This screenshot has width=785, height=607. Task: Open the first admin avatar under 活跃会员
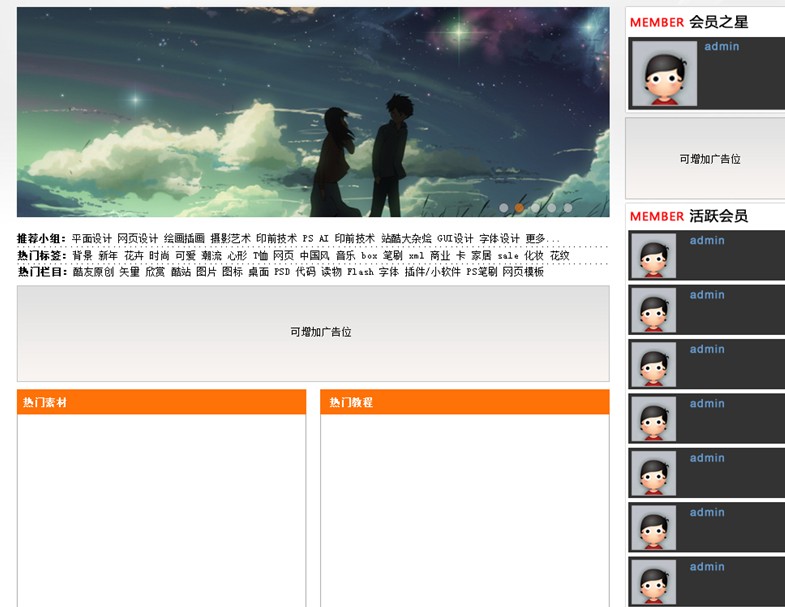coord(653,255)
